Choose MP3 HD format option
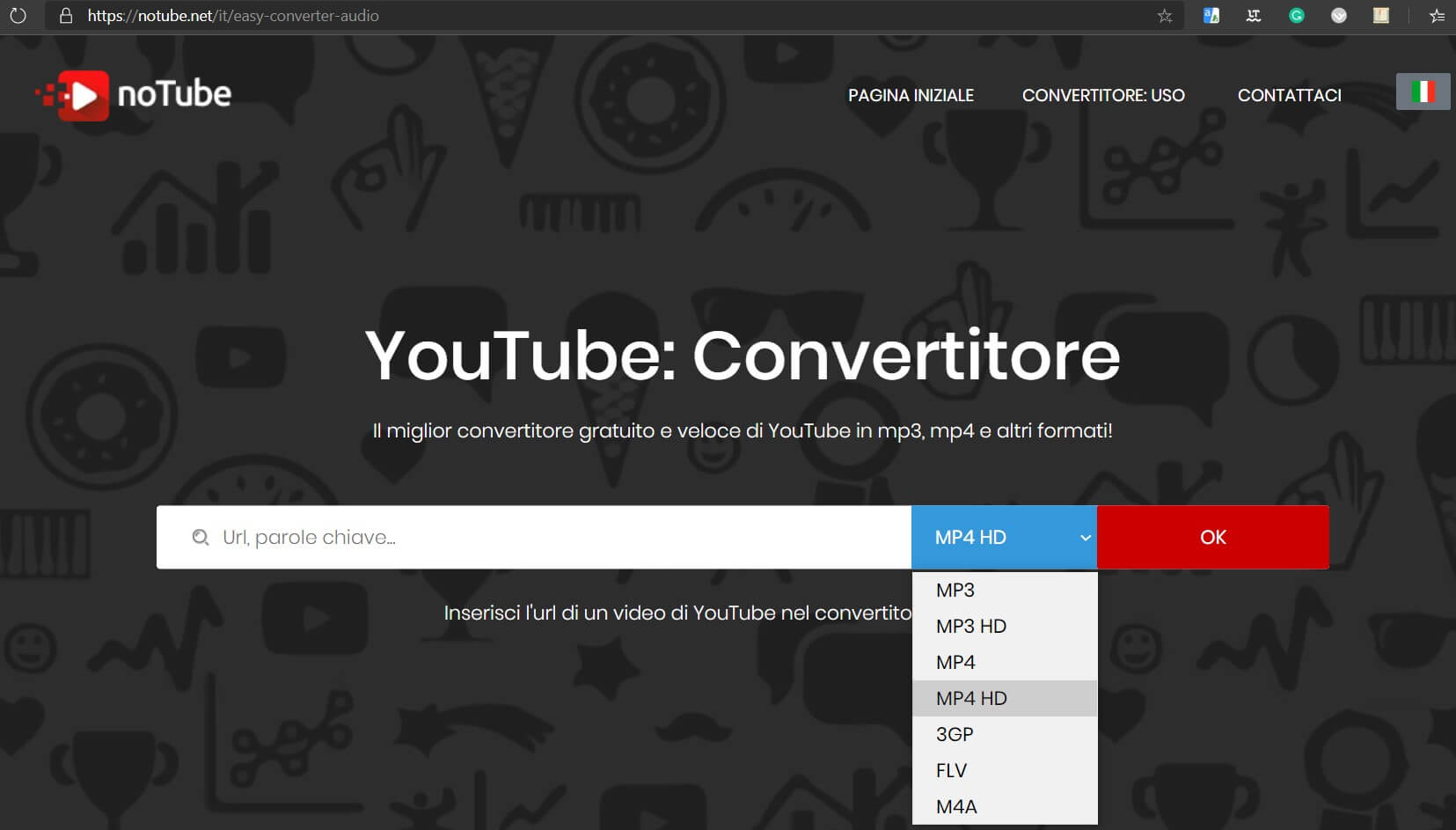The width and height of the screenshot is (1456, 830). (x=971, y=626)
